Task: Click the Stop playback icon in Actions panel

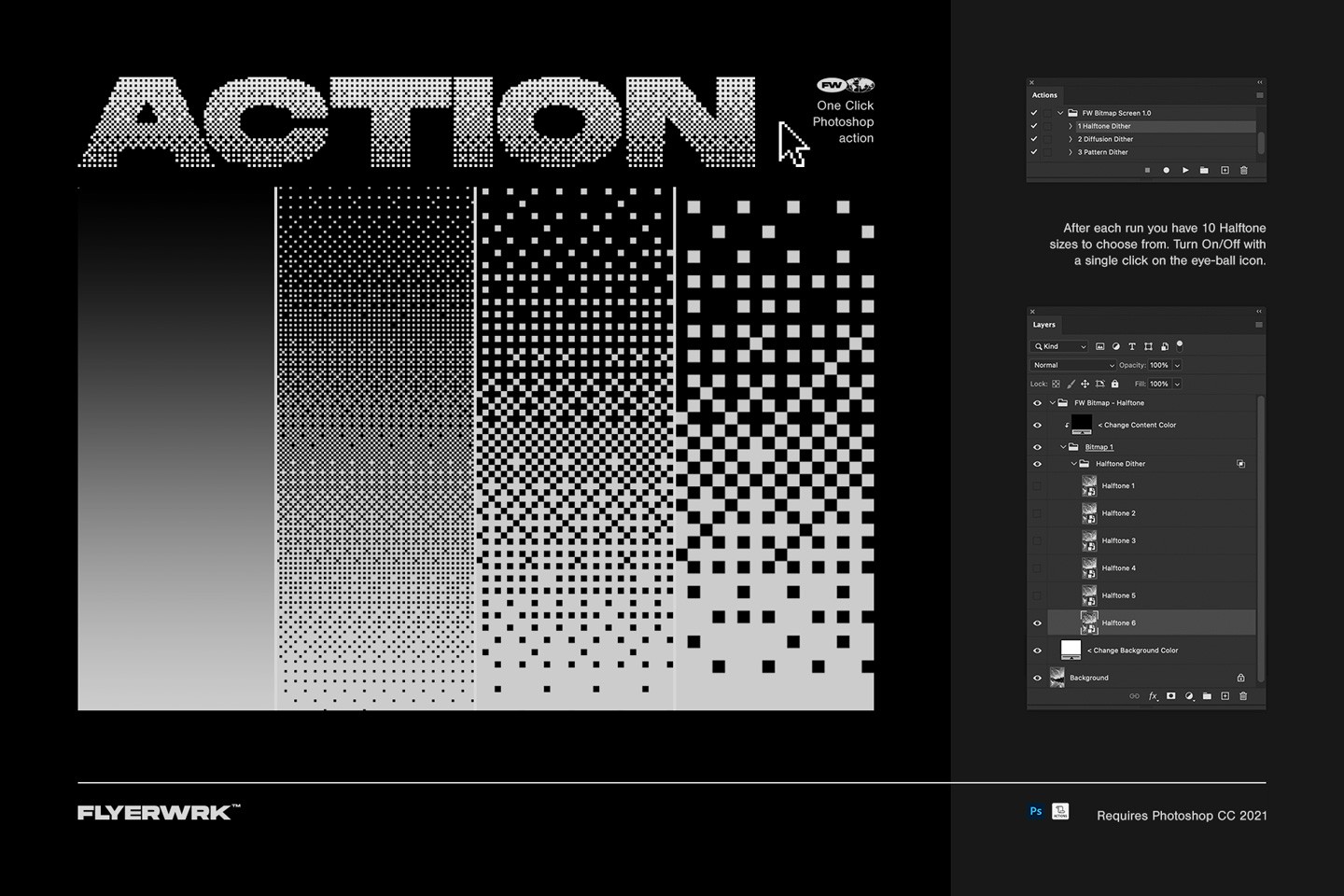Action: (1147, 170)
